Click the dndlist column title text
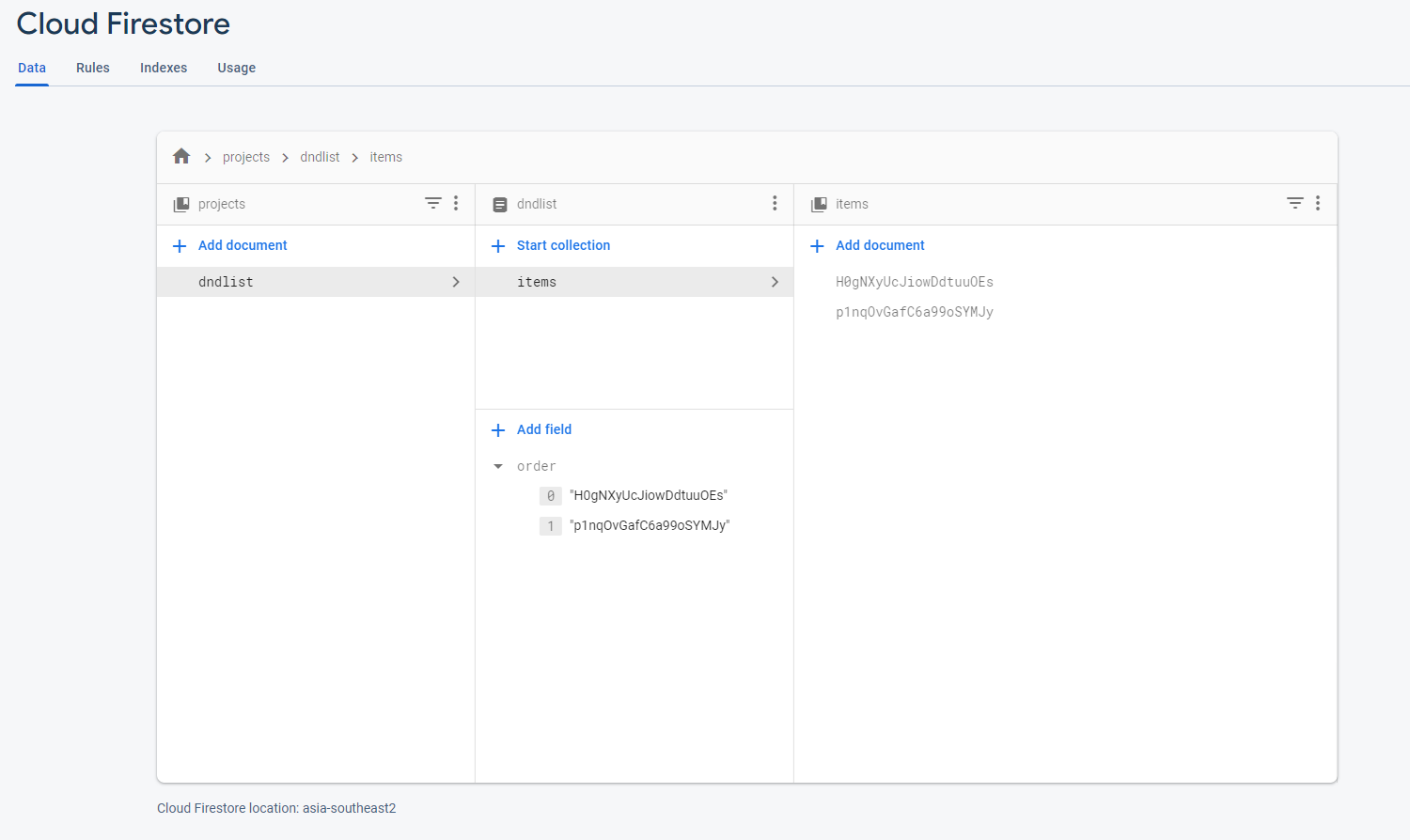Viewport: 1410px width, 840px height. (537, 204)
